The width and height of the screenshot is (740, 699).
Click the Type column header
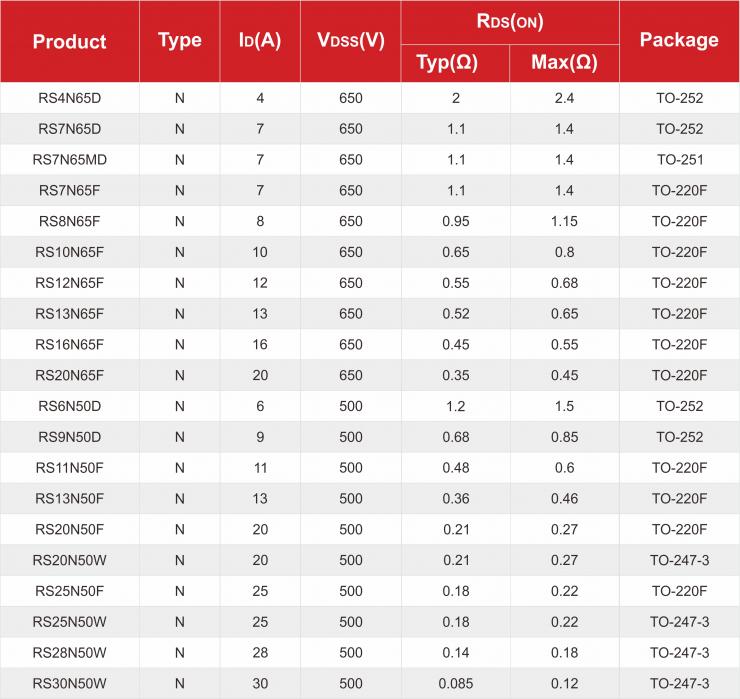[180, 41]
